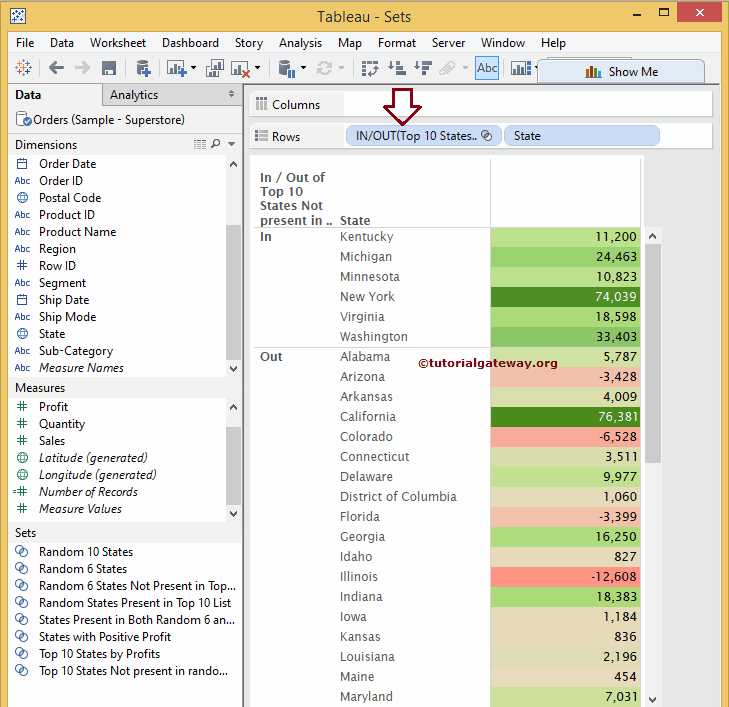
Task: Save the workbook with the floppy icon
Action: click(109, 68)
